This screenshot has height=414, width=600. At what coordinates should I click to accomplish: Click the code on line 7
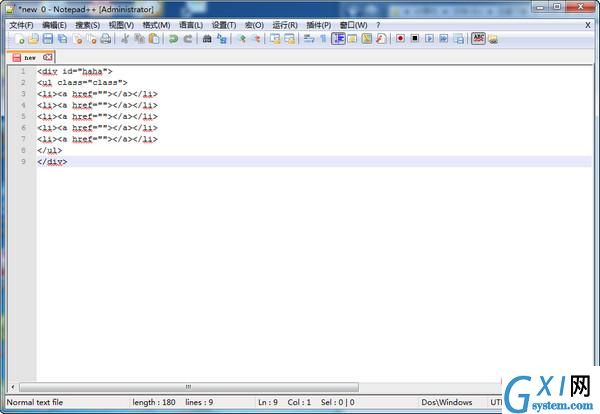(x=97, y=139)
